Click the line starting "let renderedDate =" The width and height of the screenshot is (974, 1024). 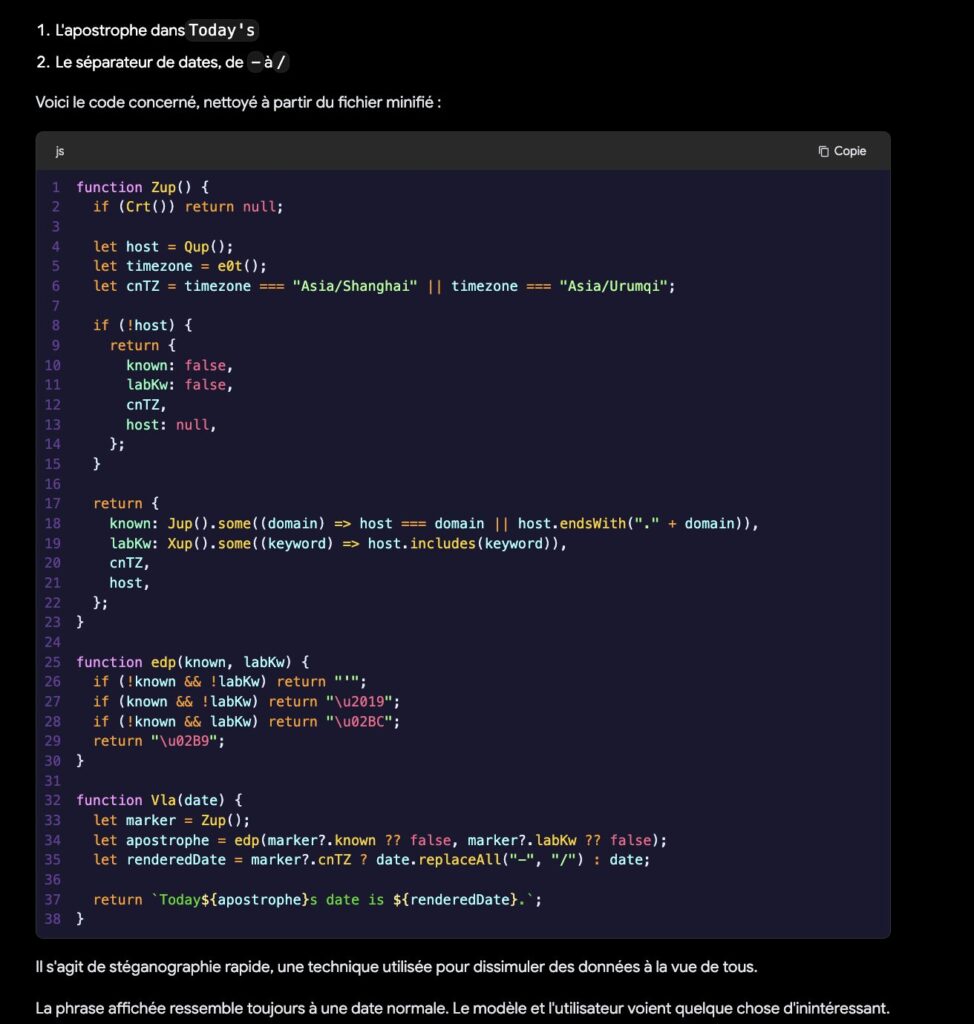point(371,859)
